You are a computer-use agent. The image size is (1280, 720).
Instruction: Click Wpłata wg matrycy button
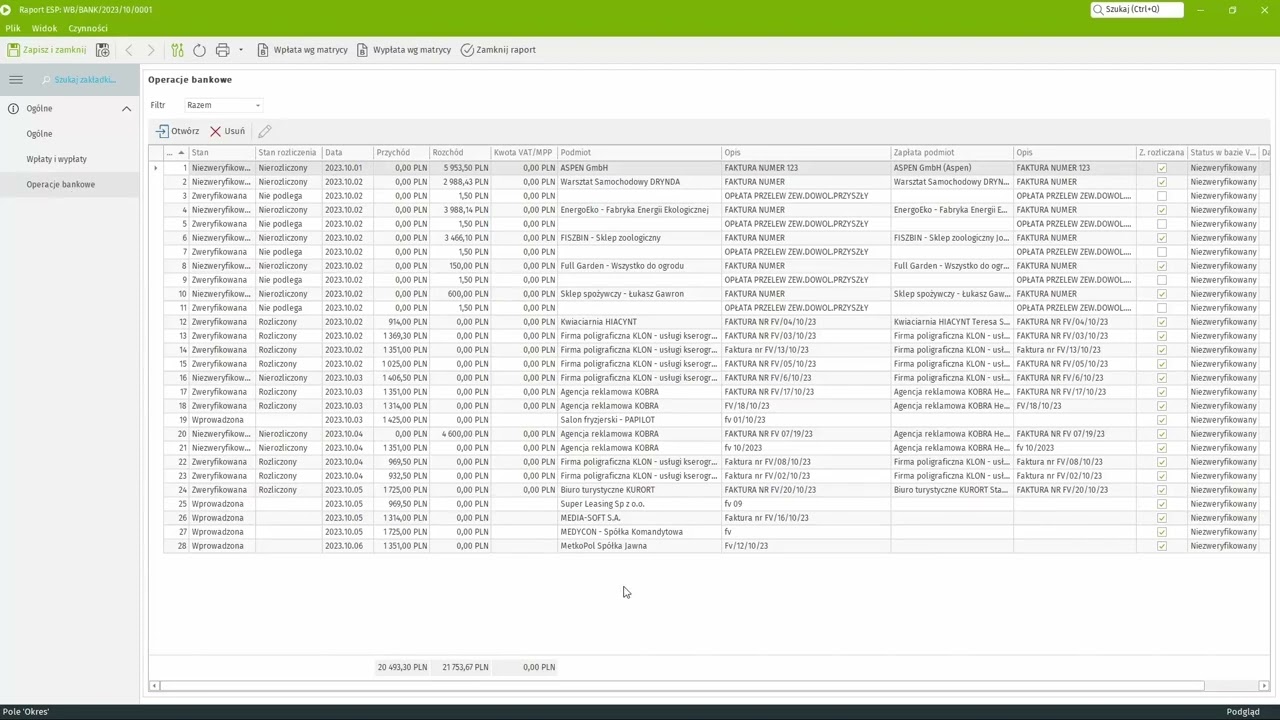[303, 50]
